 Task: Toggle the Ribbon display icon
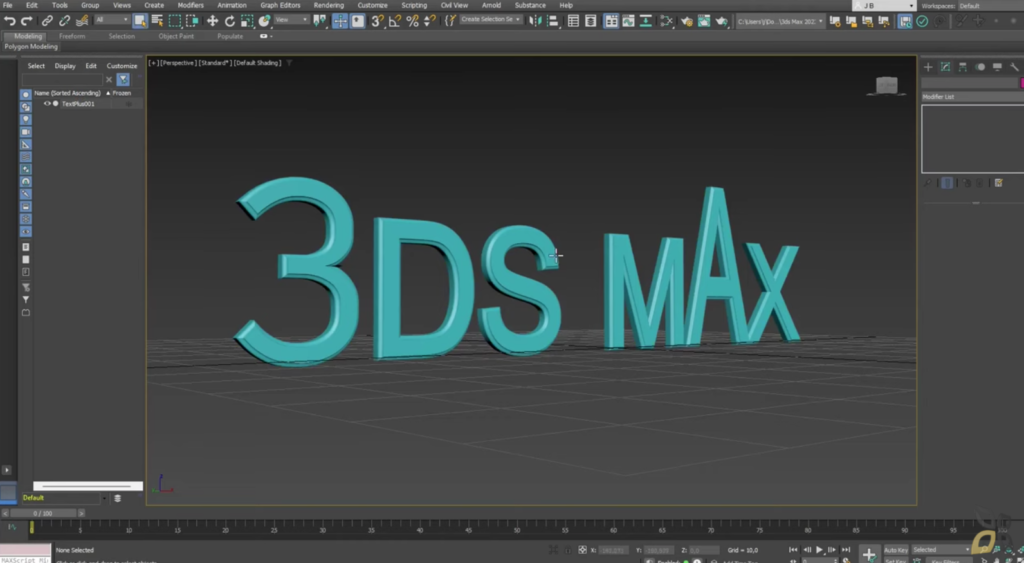[x=611, y=21]
